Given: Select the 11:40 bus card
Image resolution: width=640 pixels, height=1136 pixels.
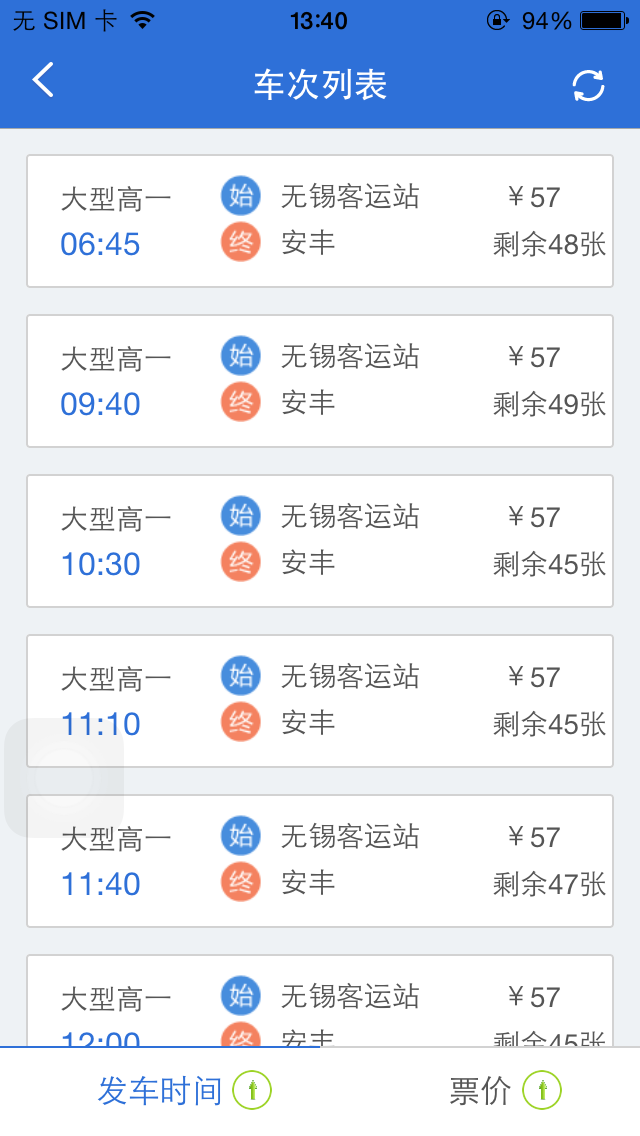Looking at the screenshot, I should [320, 860].
